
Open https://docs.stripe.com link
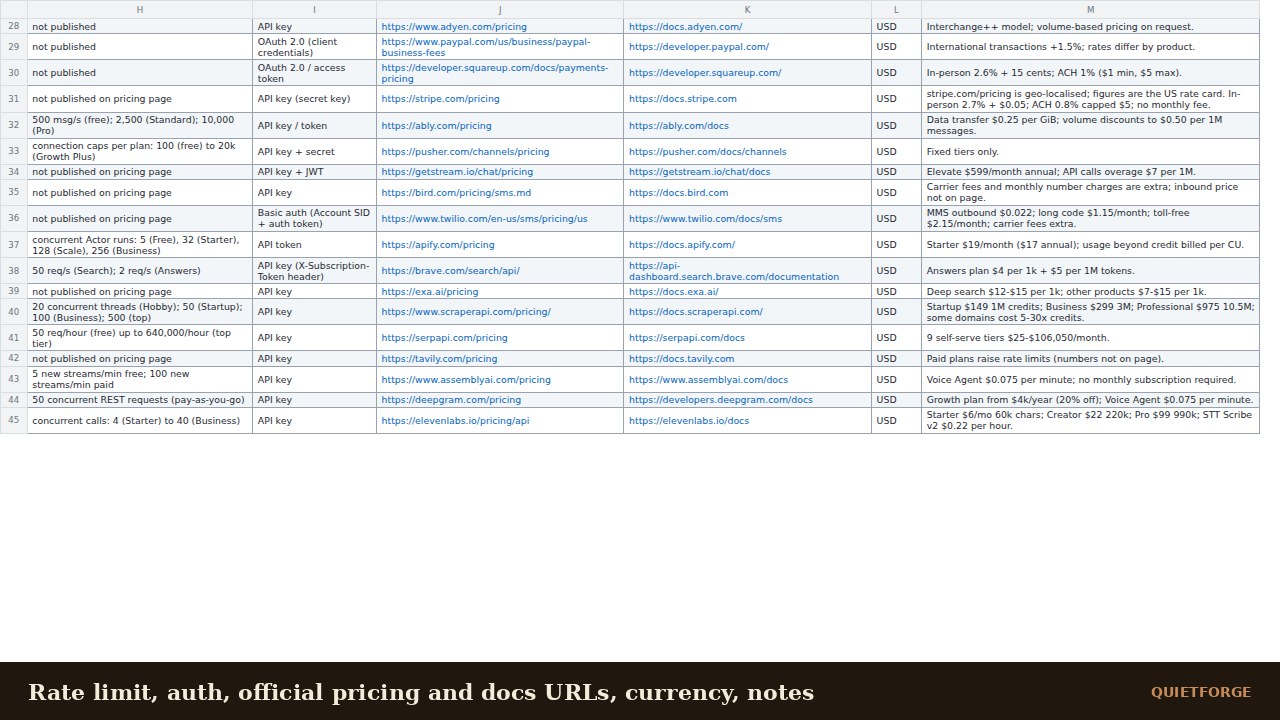click(x=683, y=99)
